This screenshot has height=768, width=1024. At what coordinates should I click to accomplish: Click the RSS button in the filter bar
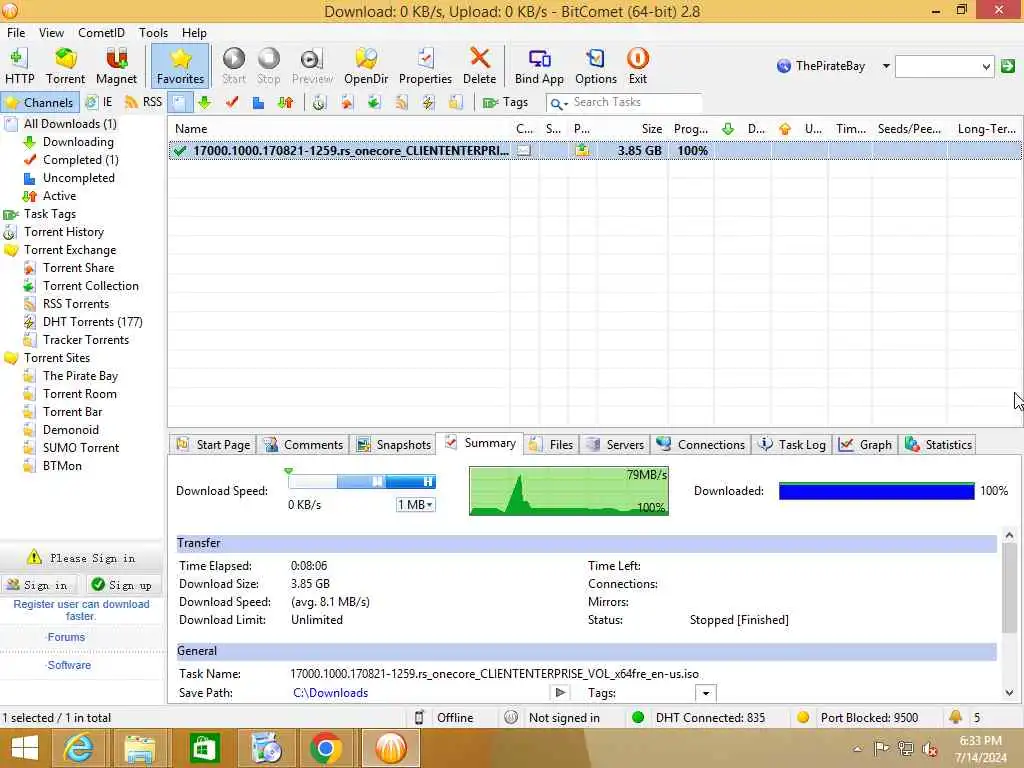coord(144,103)
